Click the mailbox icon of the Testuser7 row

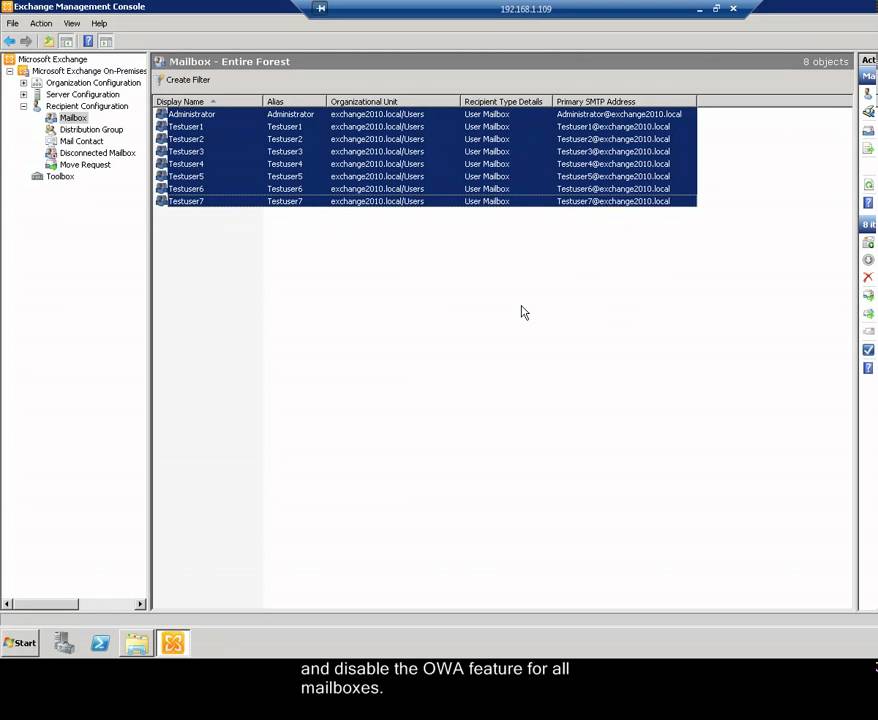[161, 201]
